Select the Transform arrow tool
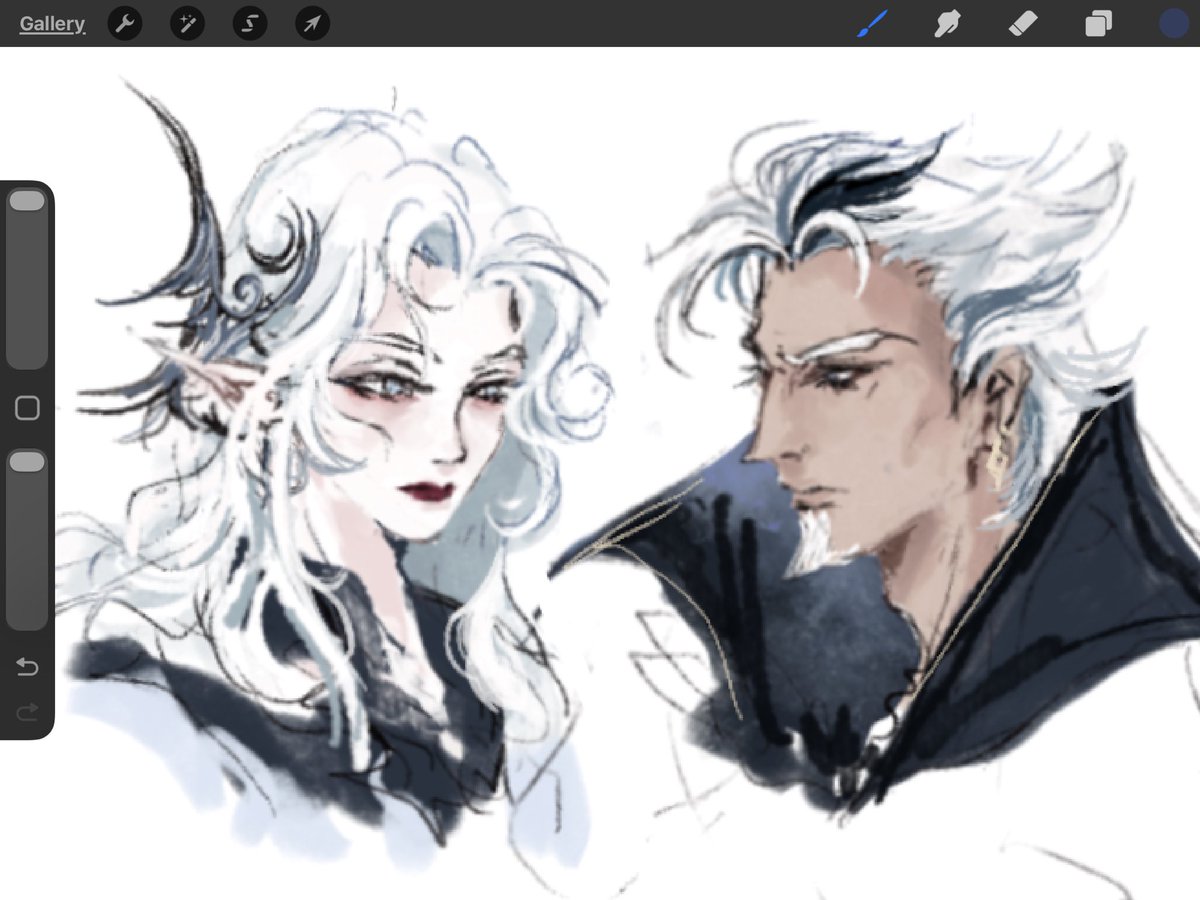Viewport: 1200px width, 900px height. 313,23
